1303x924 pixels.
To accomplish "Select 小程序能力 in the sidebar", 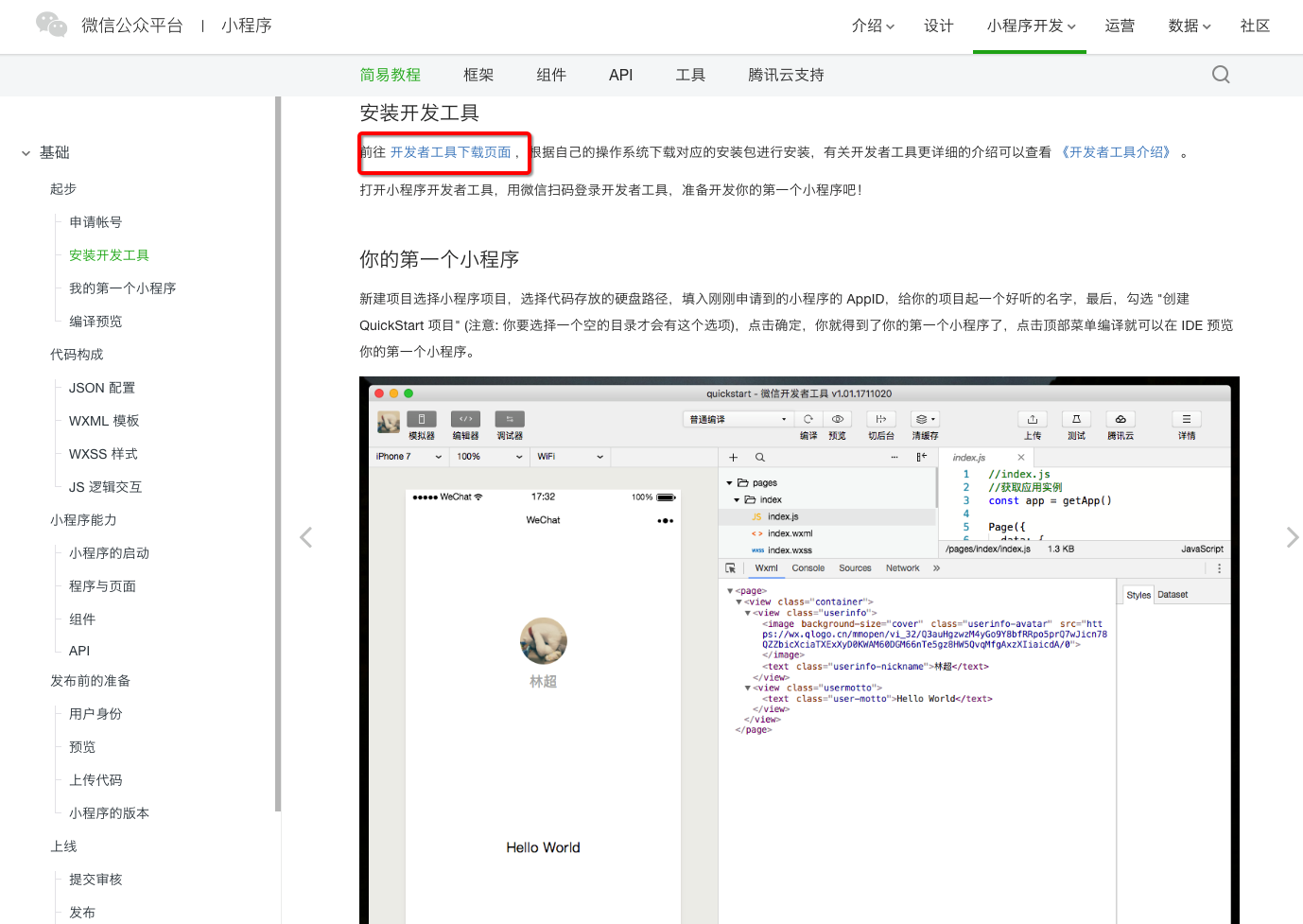I will click(83, 520).
